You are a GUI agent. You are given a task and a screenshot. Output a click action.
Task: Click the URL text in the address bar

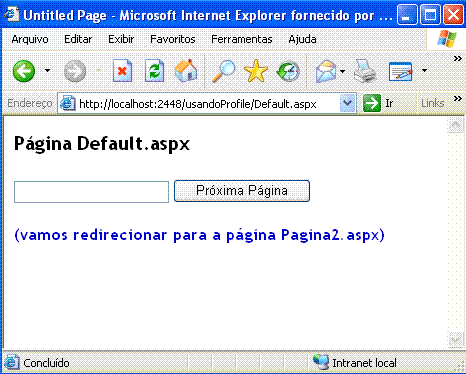198,104
